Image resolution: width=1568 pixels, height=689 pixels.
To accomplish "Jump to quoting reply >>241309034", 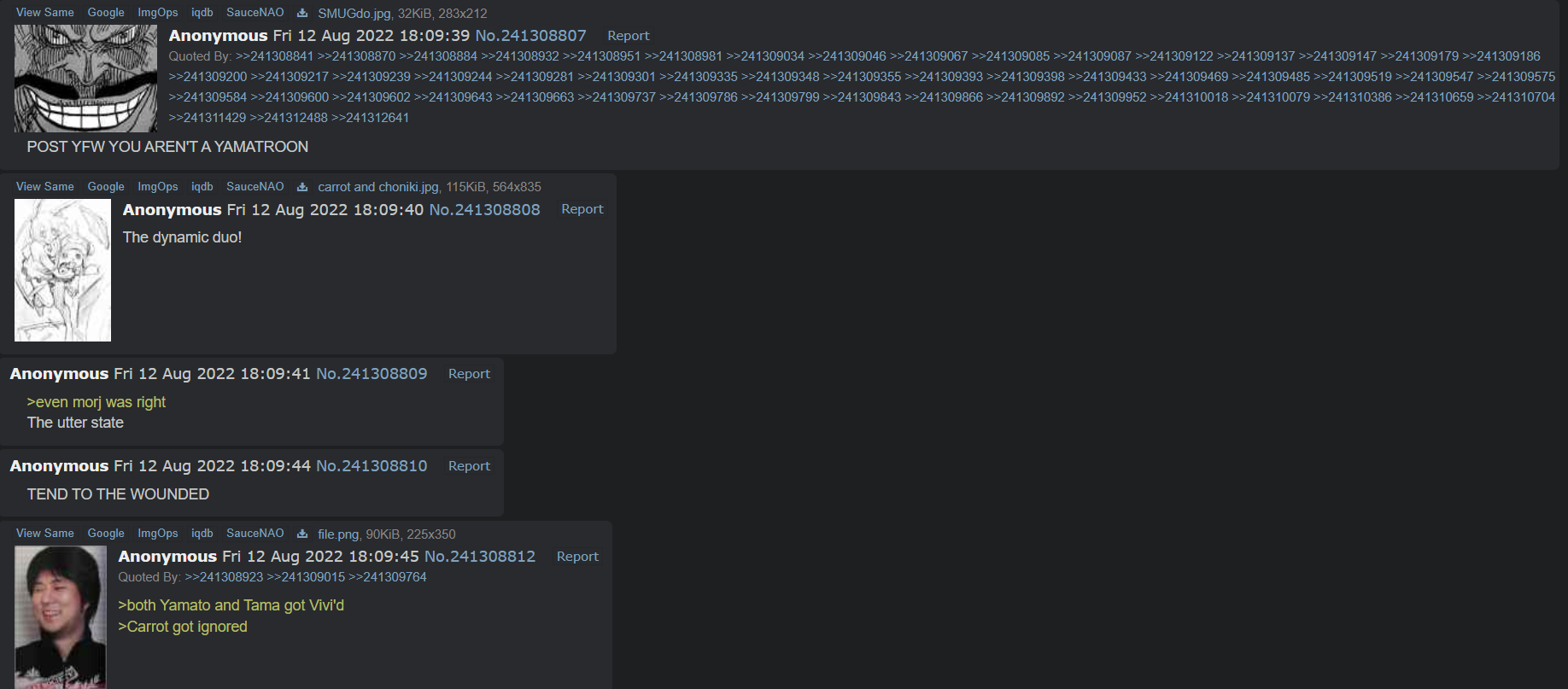I will coord(765,56).
